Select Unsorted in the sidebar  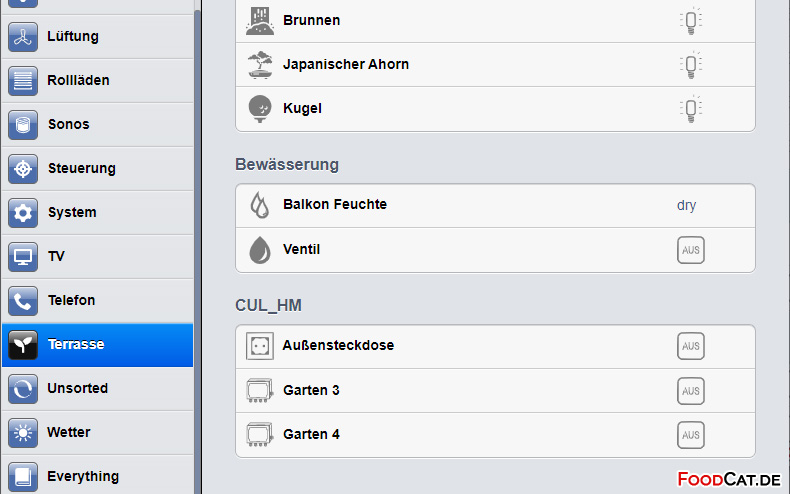98,389
